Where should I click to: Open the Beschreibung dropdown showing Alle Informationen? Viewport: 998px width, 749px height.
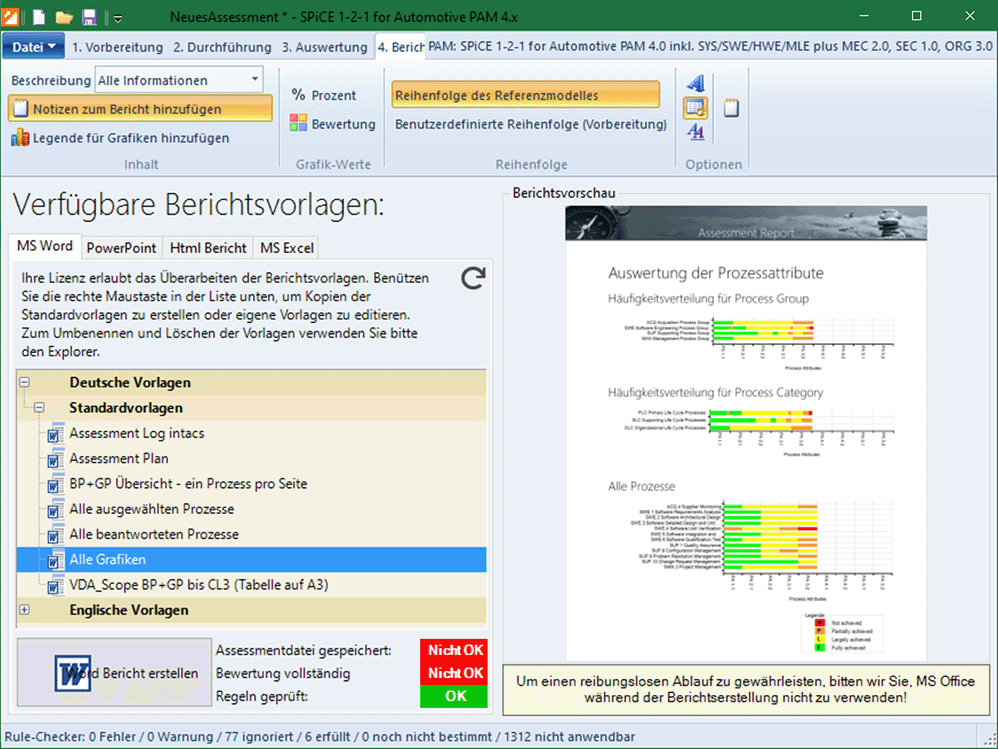point(179,80)
